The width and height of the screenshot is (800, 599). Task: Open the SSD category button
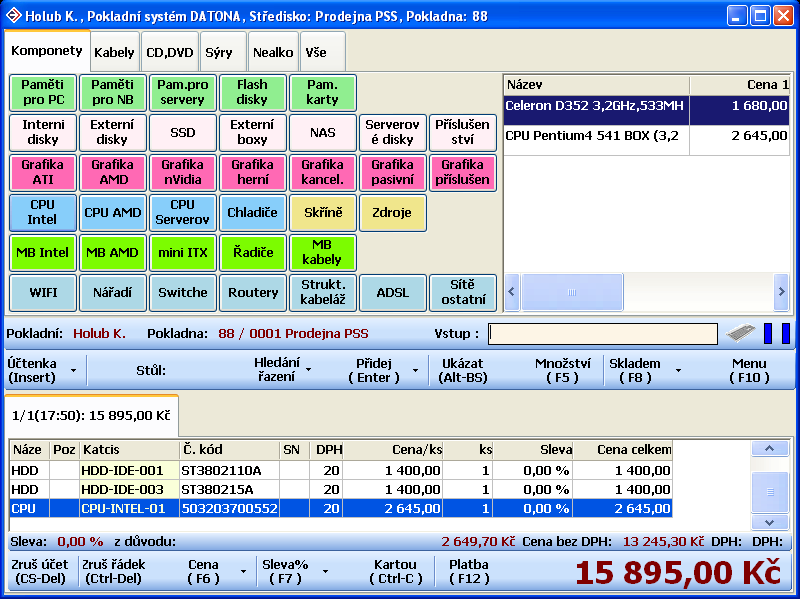tap(183, 133)
